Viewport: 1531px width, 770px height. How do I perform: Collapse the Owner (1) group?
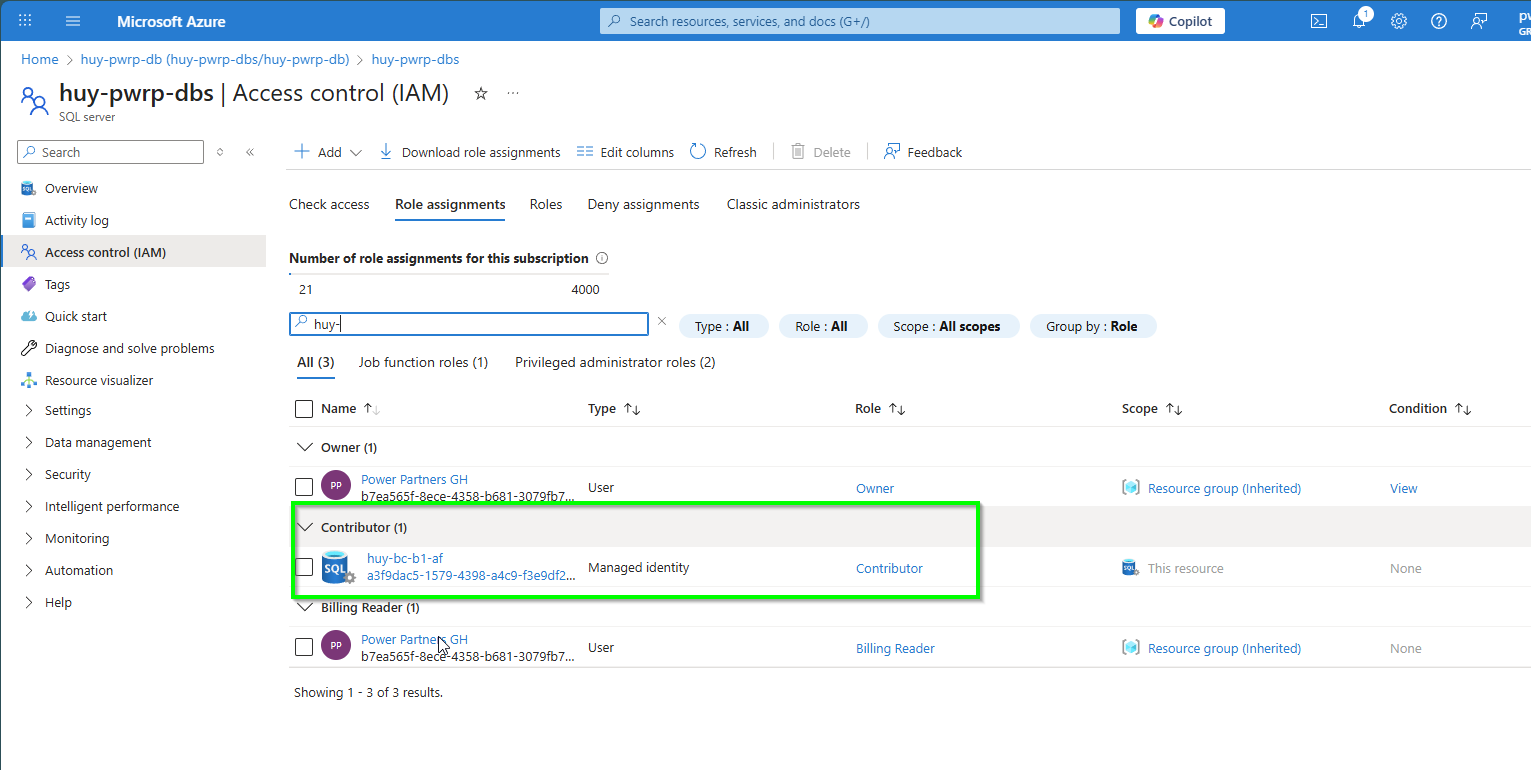click(x=305, y=447)
